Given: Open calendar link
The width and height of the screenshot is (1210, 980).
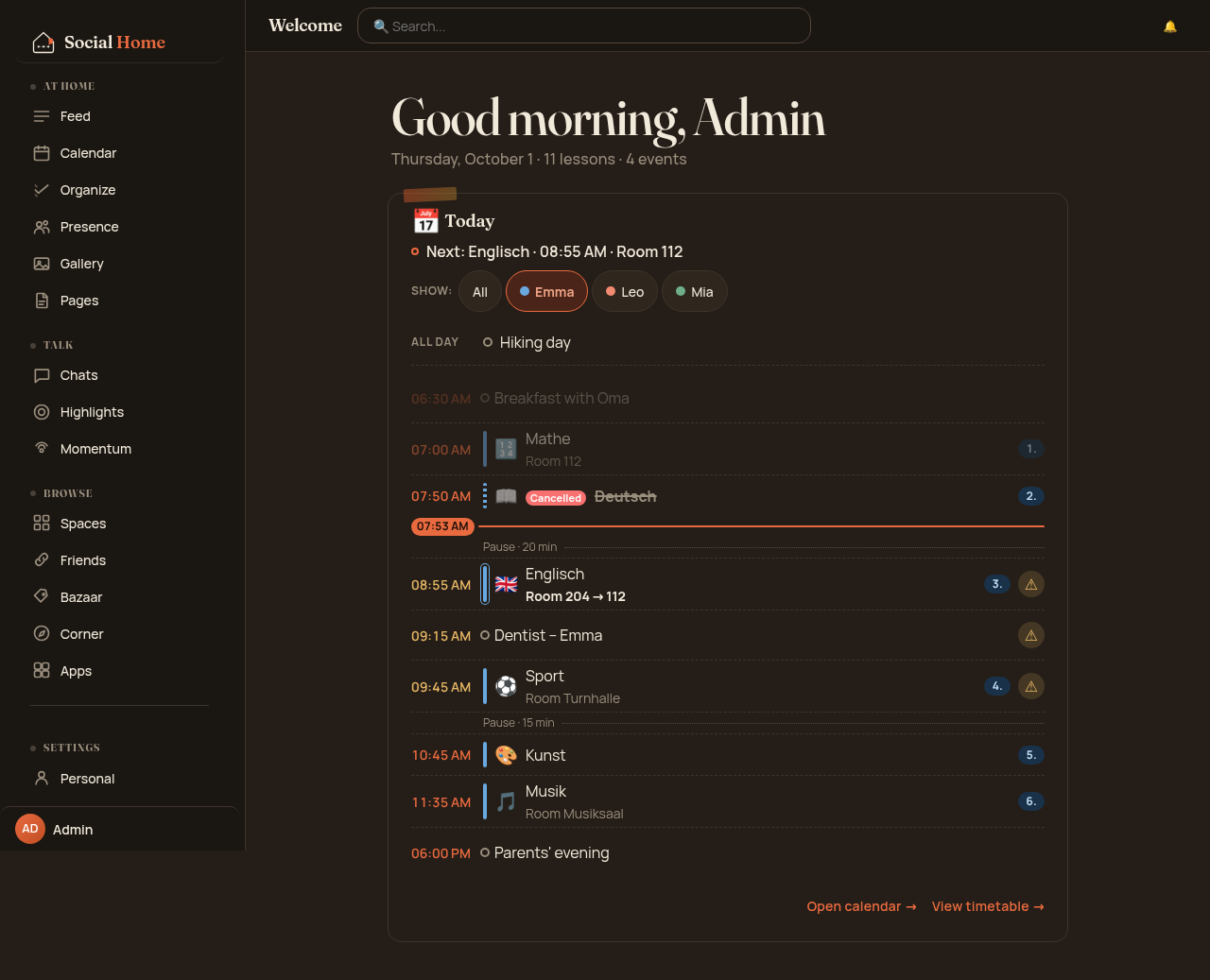Looking at the screenshot, I should coord(862,906).
